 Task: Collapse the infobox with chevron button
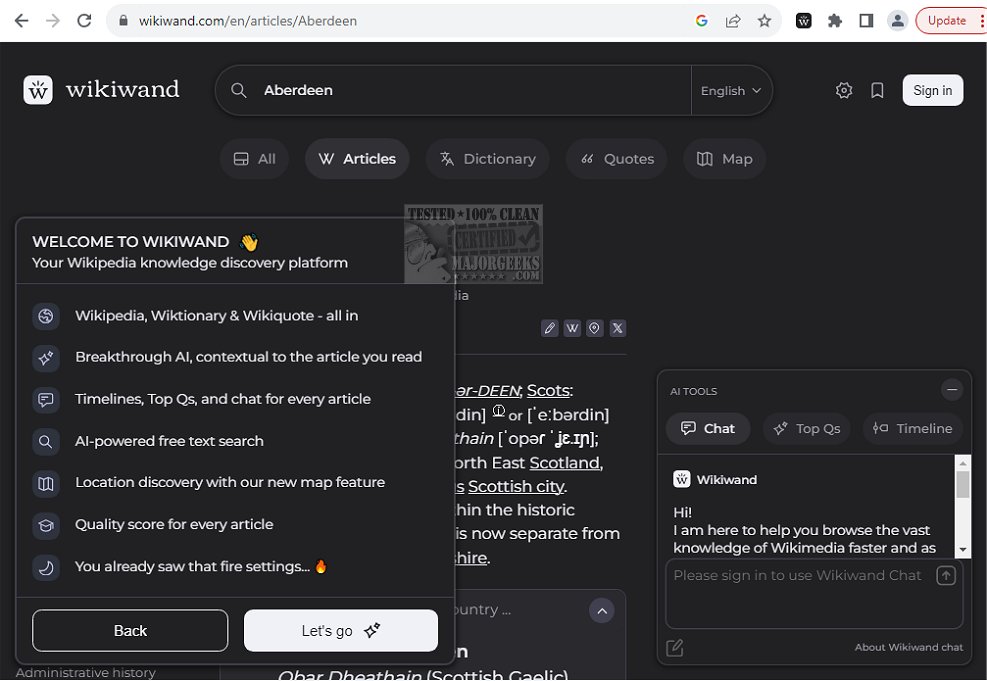coord(601,610)
